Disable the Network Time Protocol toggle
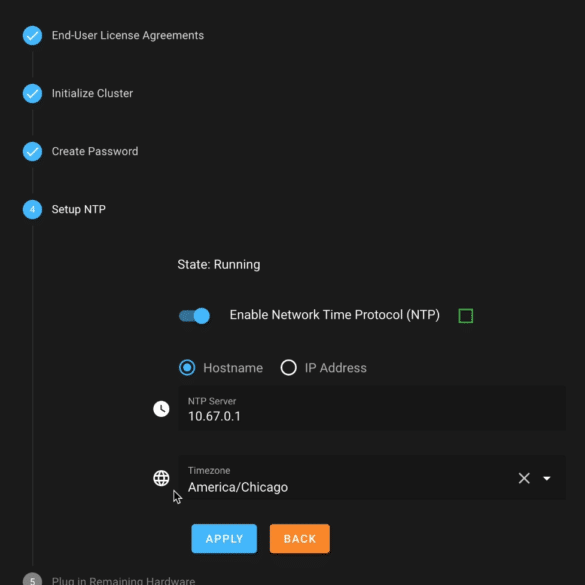 coord(194,316)
